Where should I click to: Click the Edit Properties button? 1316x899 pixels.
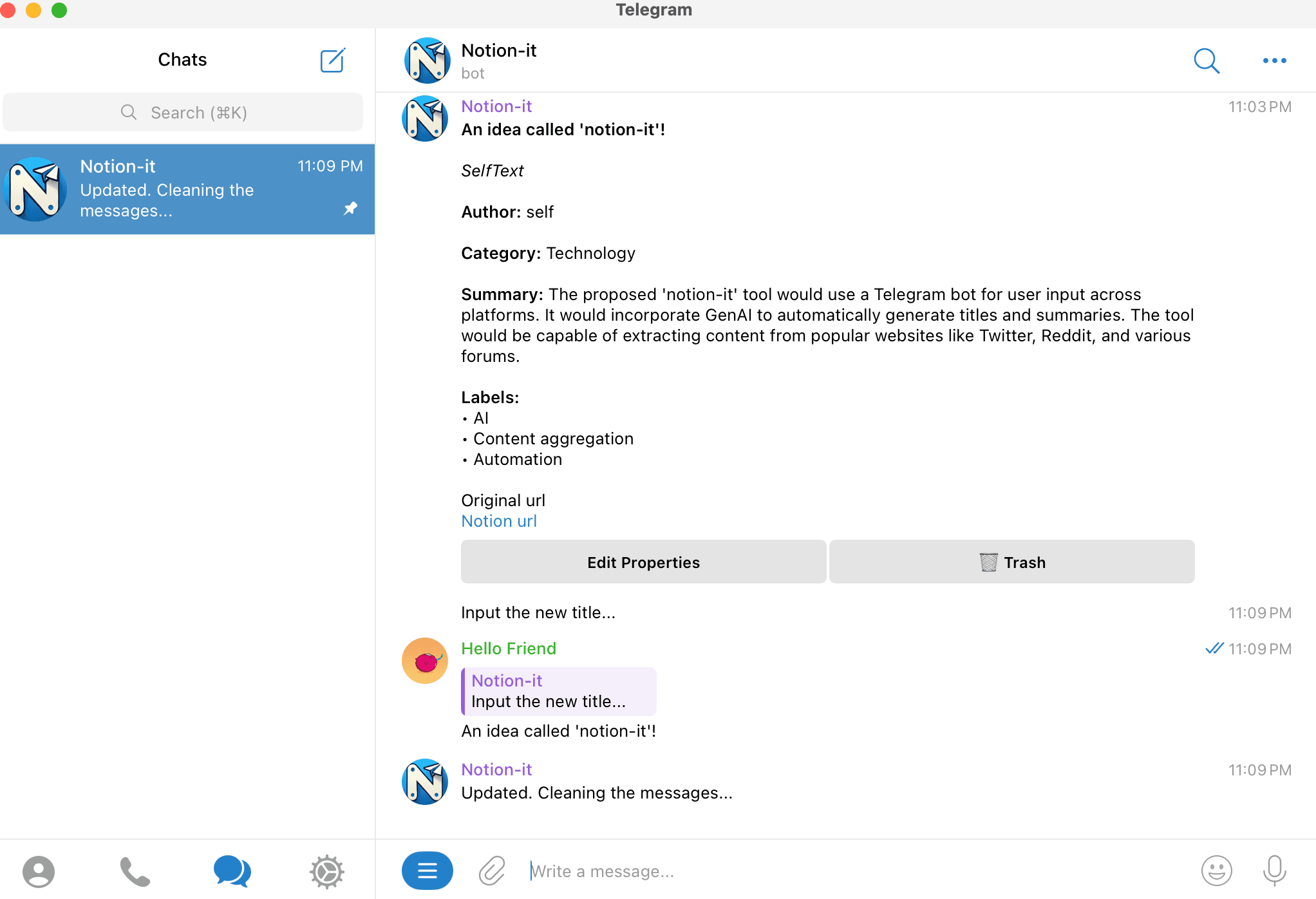click(643, 562)
